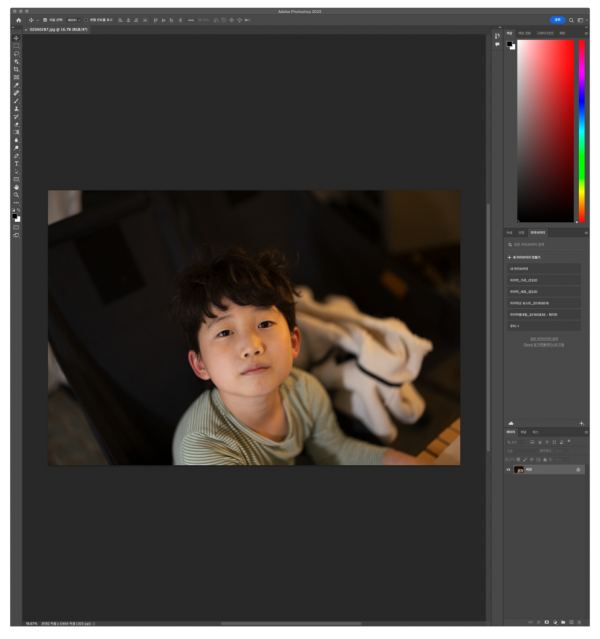The image size is (600, 639).
Task: Select the Hand tool
Action: (x=16, y=187)
